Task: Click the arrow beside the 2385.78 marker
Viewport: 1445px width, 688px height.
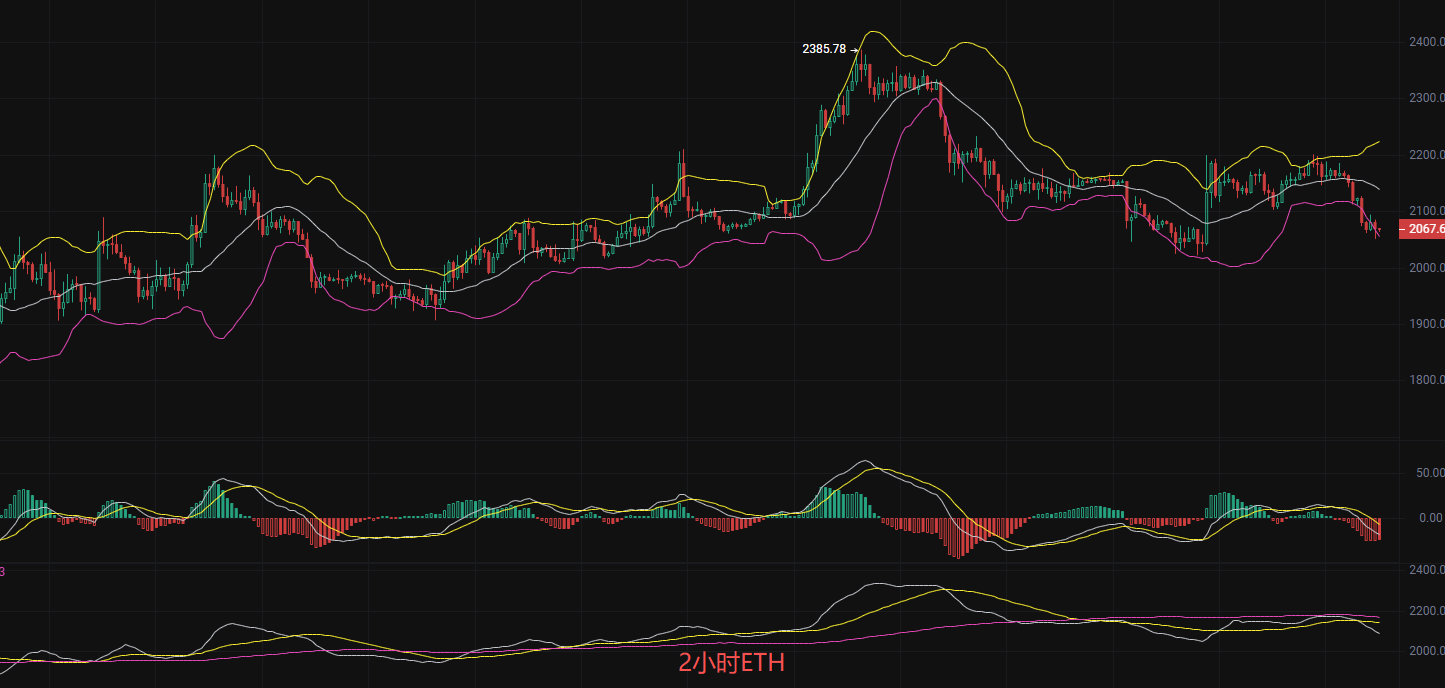Action: pyautogui.click(x=855, y=48)
